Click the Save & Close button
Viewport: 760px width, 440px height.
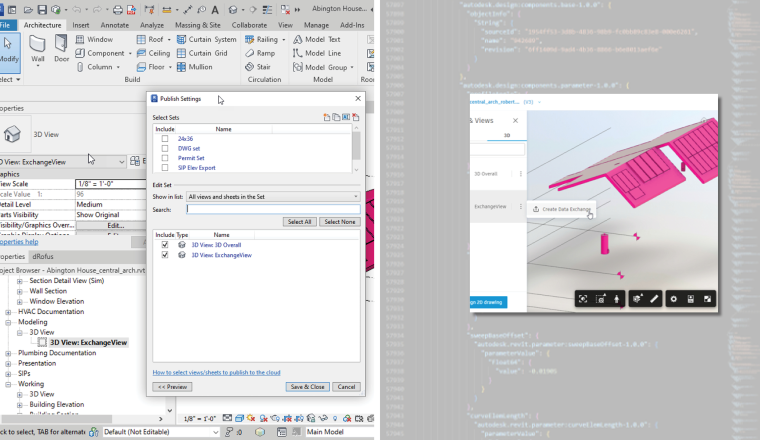tap(306, 386)
